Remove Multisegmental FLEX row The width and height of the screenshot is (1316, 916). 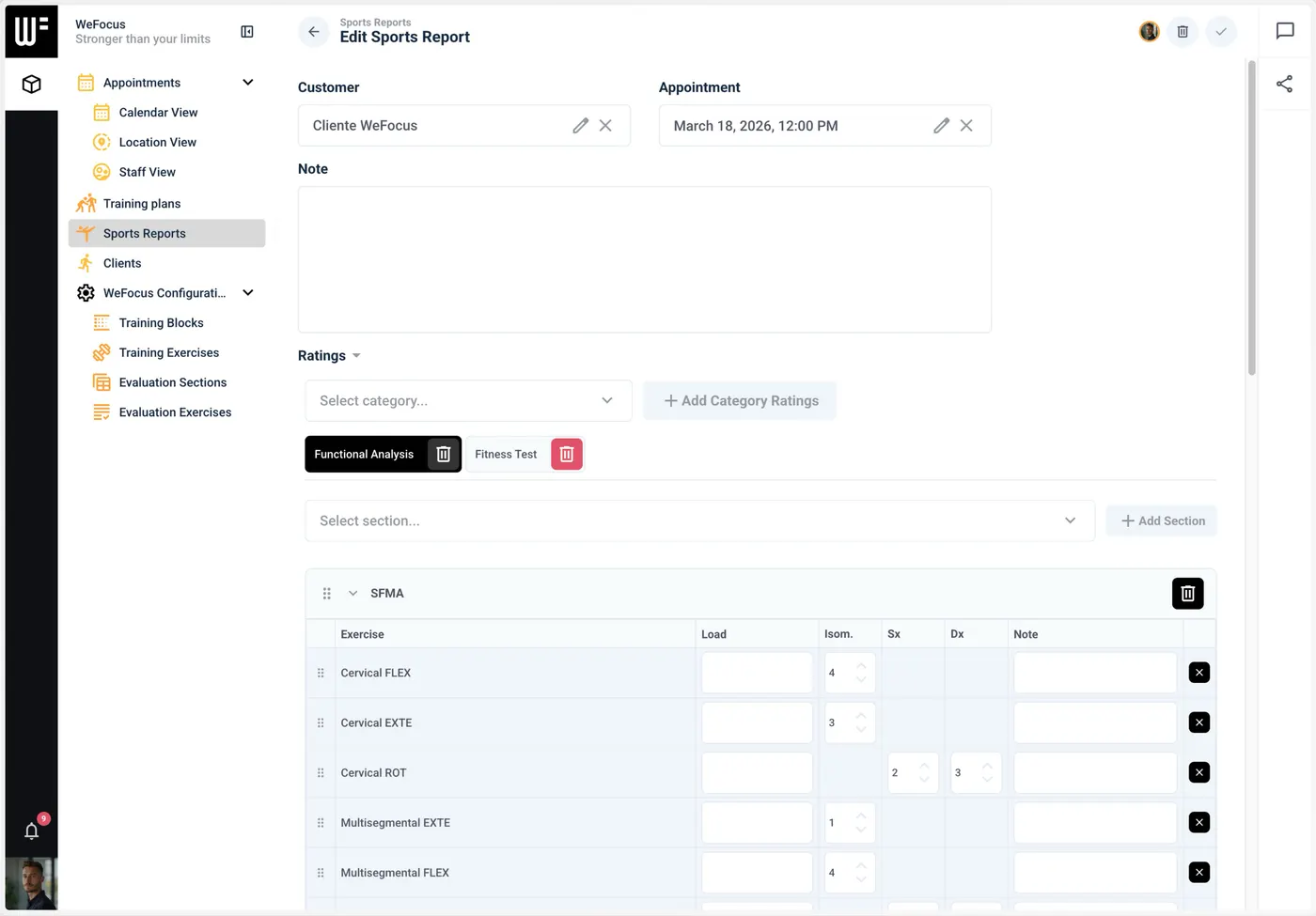pos(1199,873)
